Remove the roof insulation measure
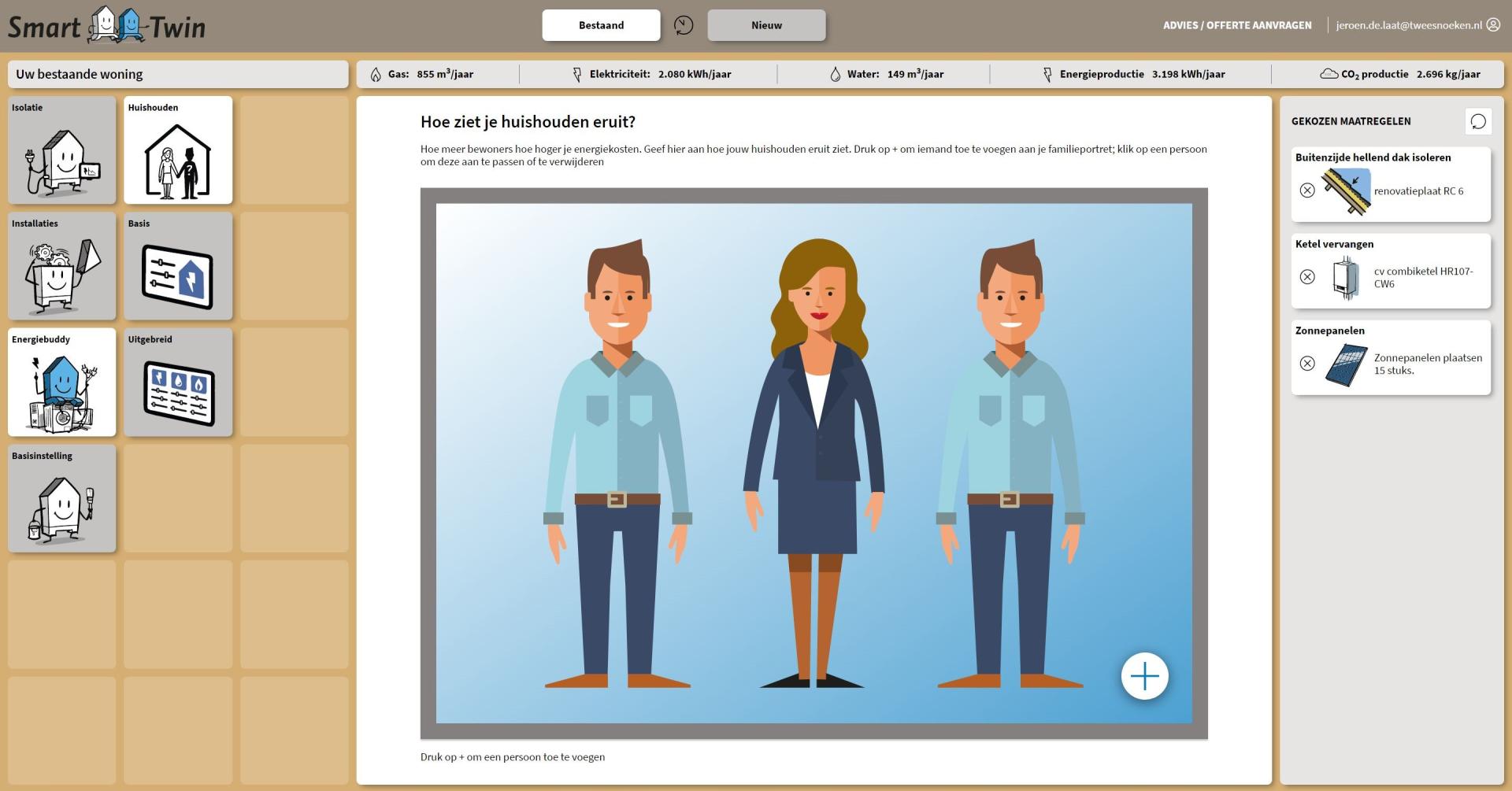This screenshot has height=791, width=1512. coord(1307,190)
